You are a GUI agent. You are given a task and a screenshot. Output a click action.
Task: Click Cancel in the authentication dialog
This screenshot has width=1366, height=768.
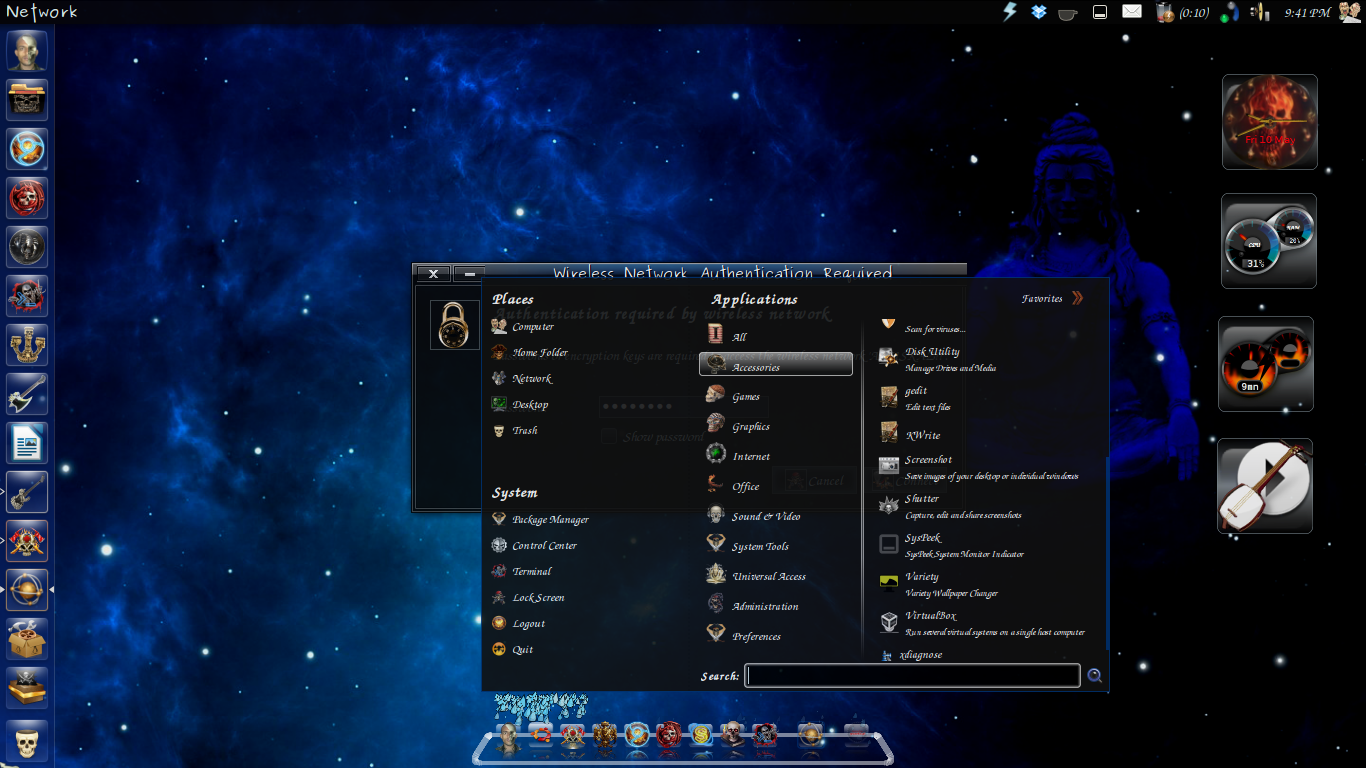coord(815,481)
